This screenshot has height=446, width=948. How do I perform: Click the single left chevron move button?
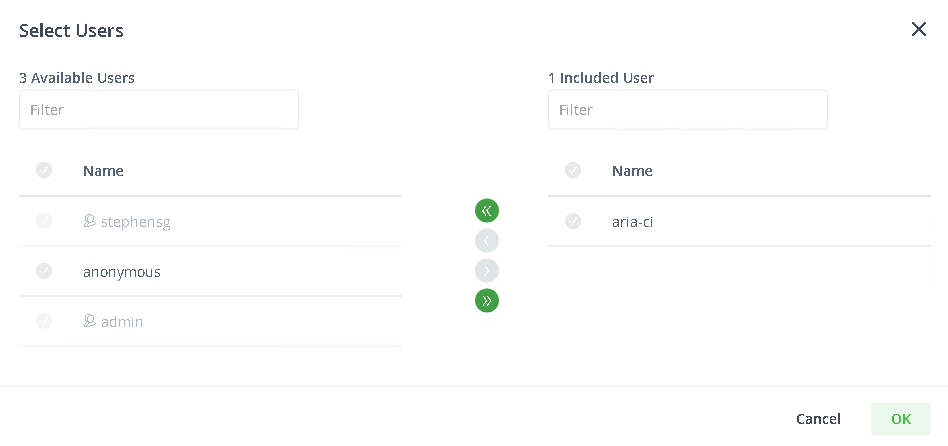tap(487, 241)
